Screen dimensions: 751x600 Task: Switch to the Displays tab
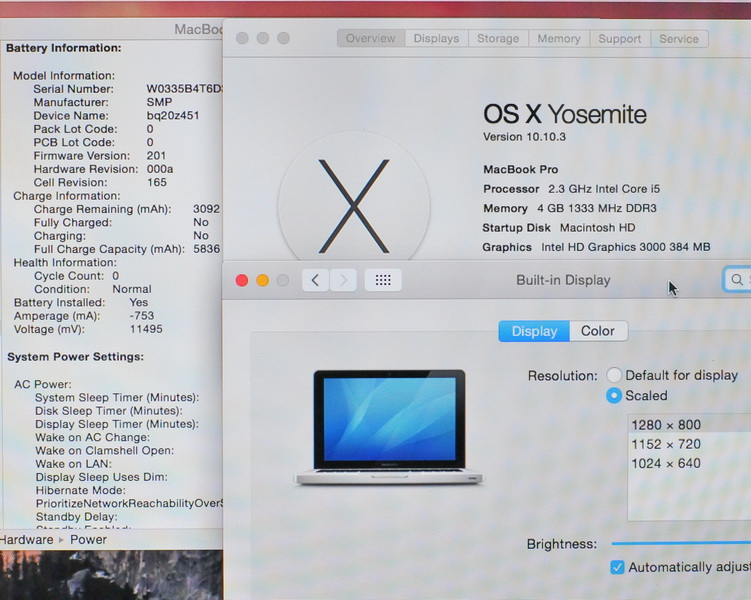(436, 38)
